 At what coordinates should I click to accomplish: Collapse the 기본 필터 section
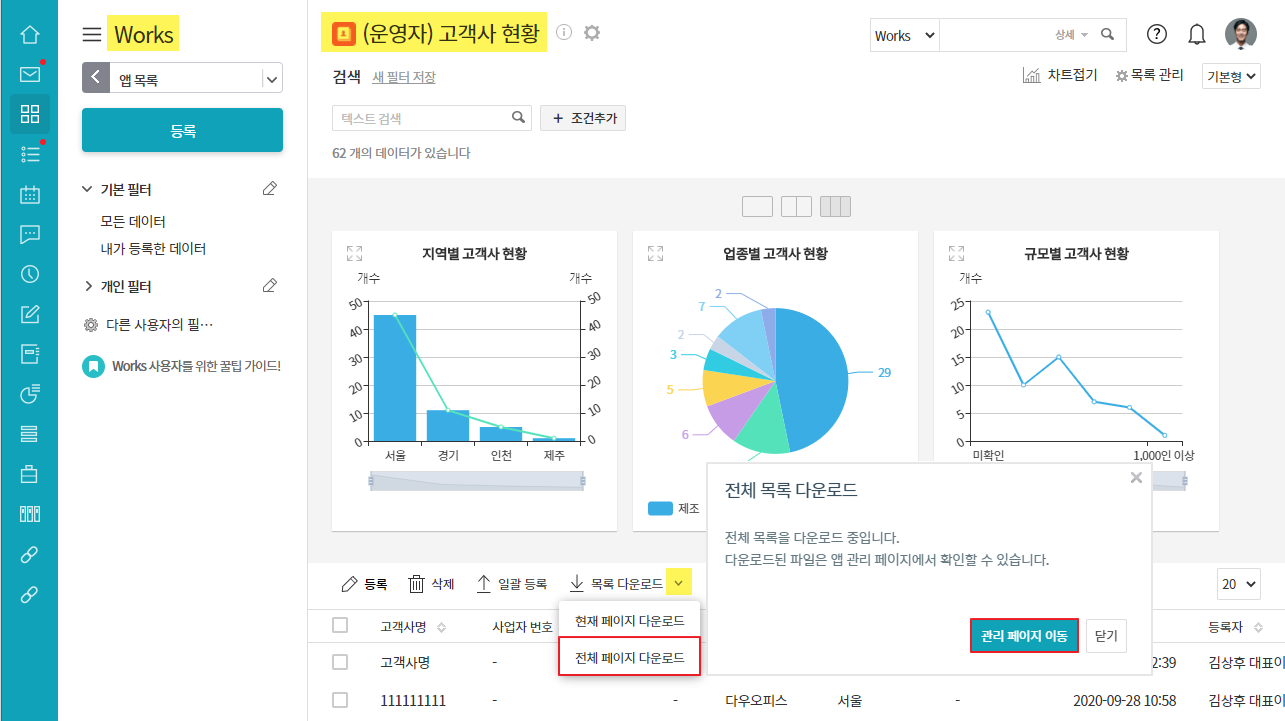pos(88,189)
